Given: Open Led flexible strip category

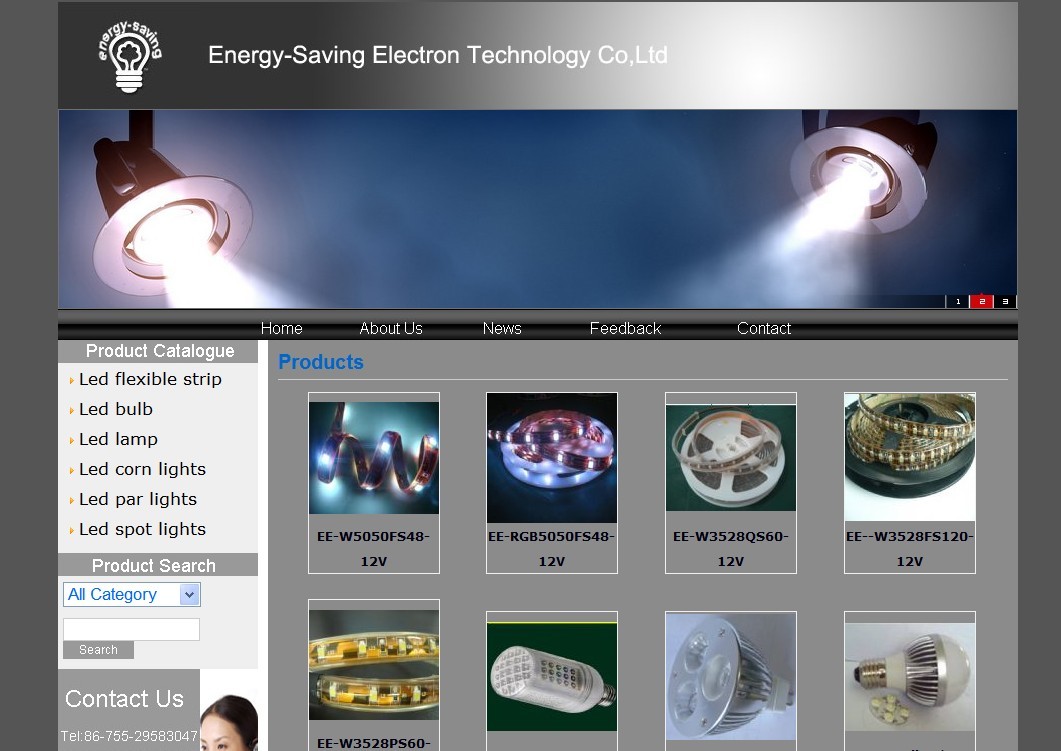Looking at the screenshot, I should click(x=150, y=379).
